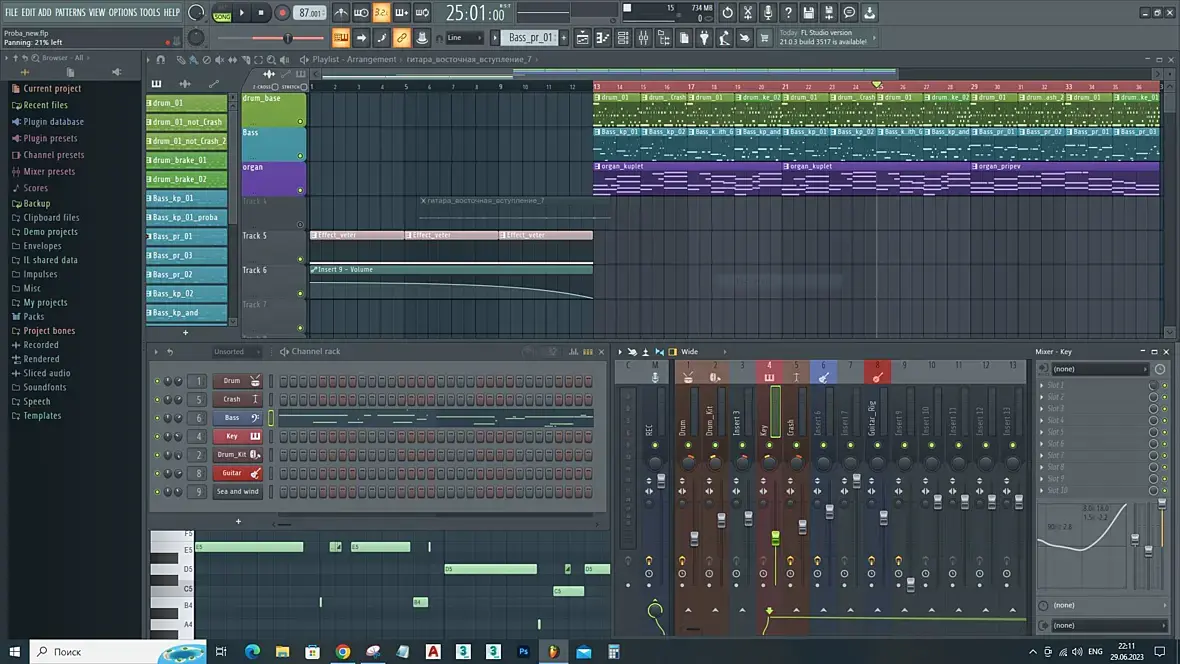
Task: Toggle the link chain icon in toolbar
Action: click(402, 38)
